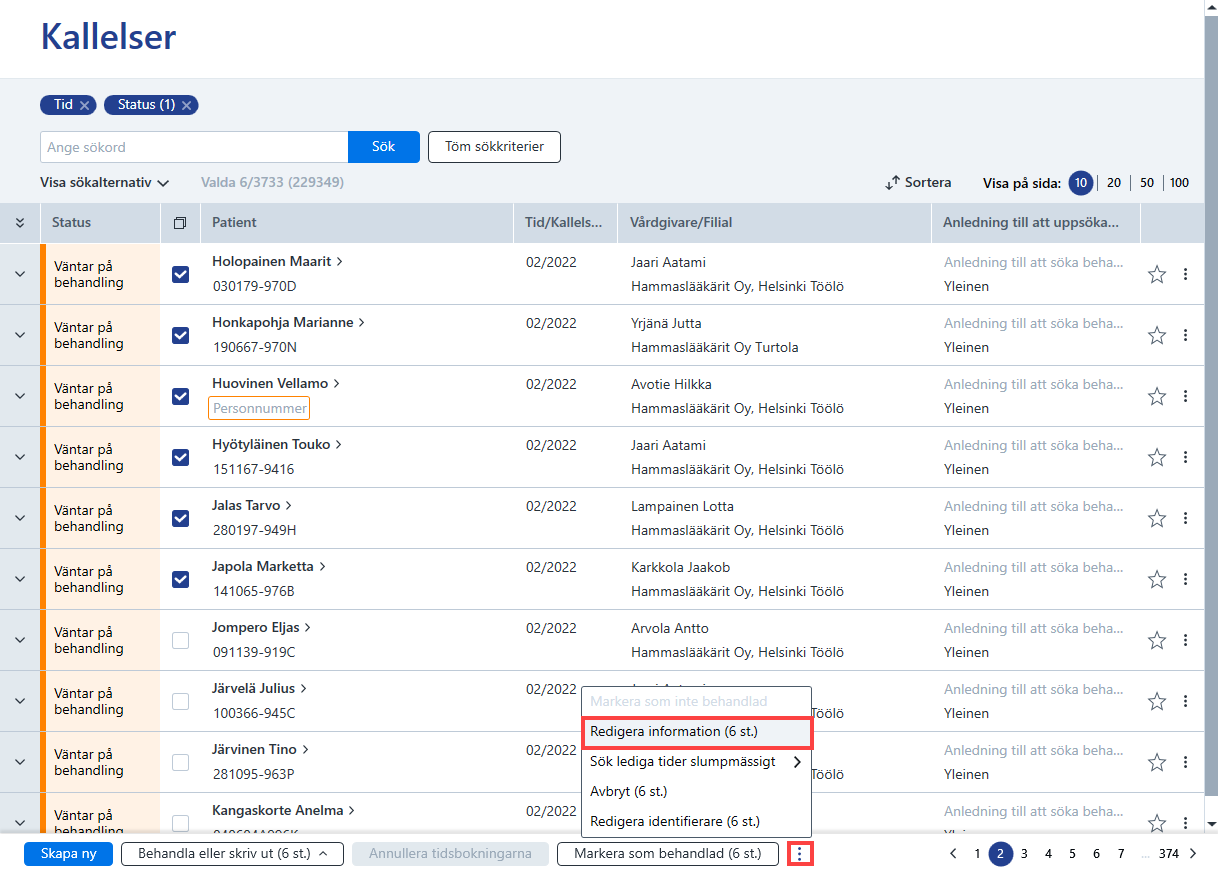Image resolution: width=1218 pixels, height=872 pixels.
Task: Expand the Jalas Tarvo row chevron
Action: click(x=20, y=518)
